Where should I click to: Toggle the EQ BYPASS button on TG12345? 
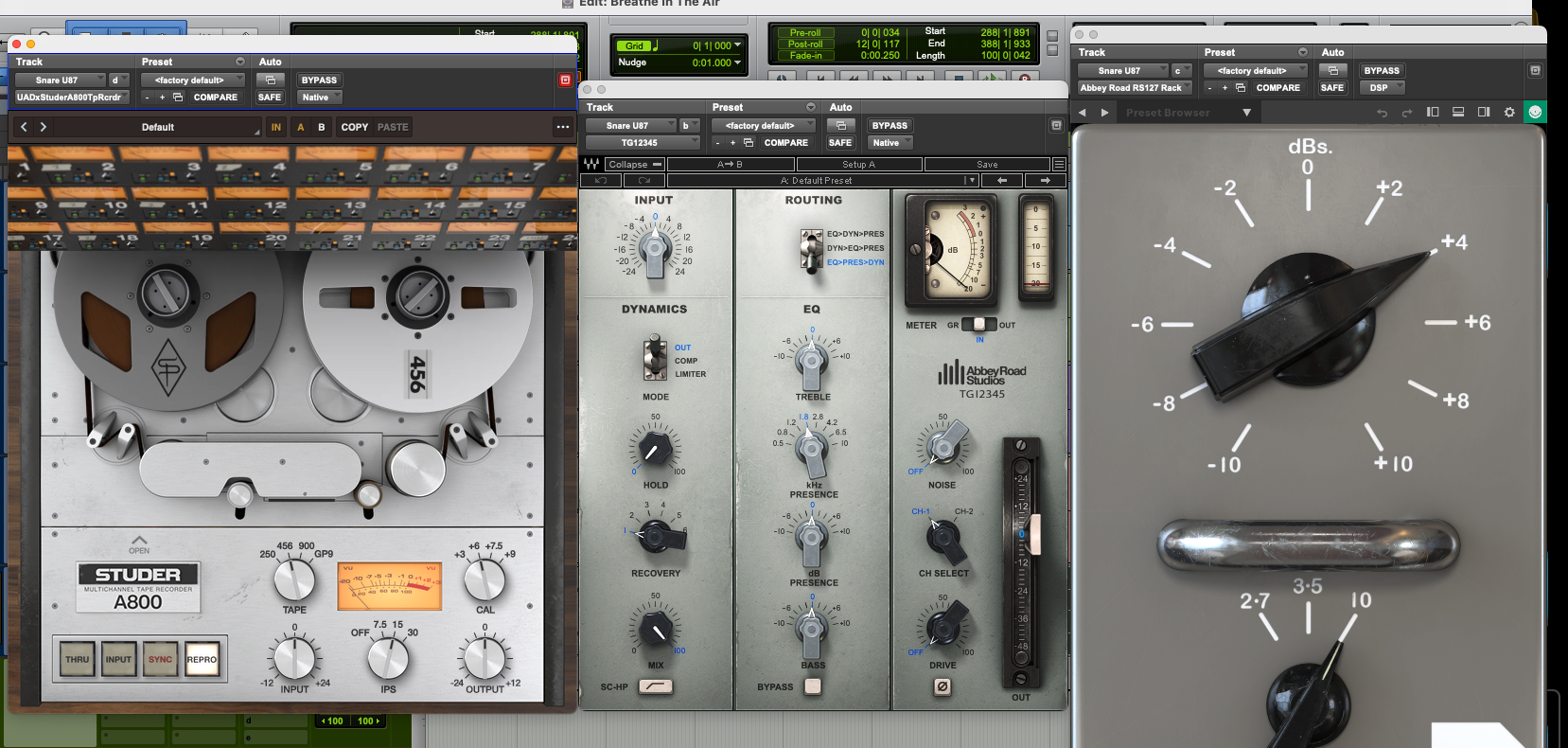point(812,686)
